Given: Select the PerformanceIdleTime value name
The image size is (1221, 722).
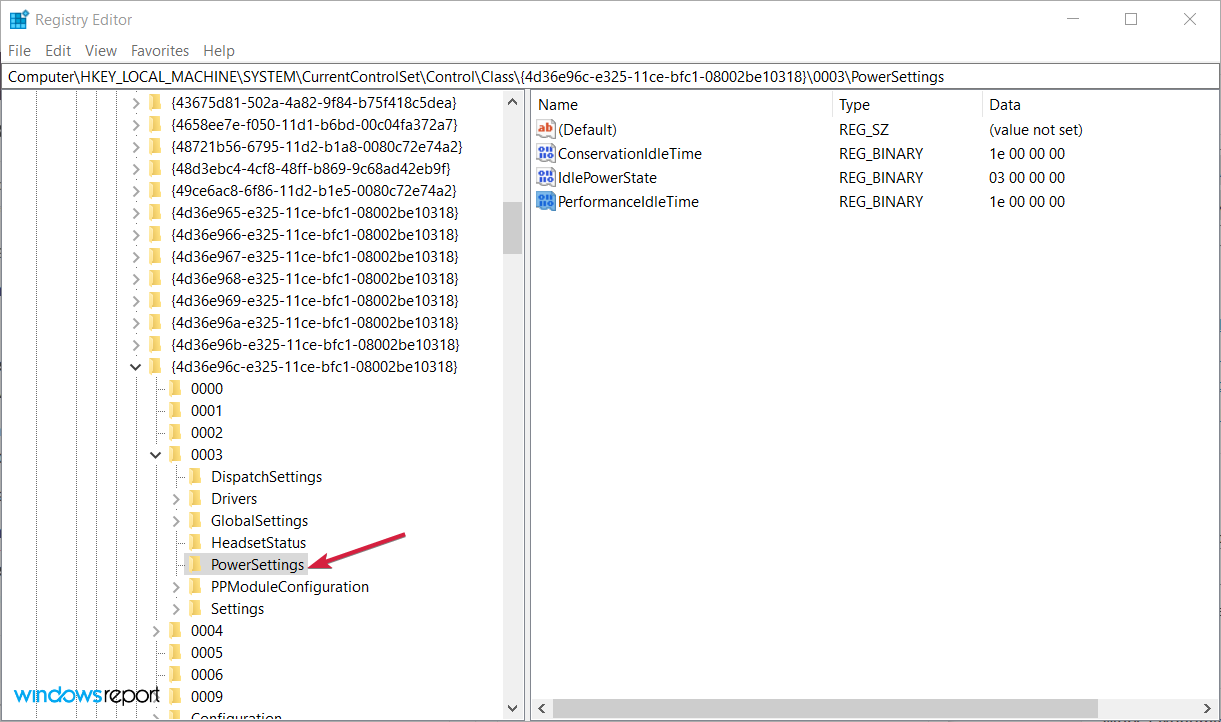Looking at the screenshot, I should (x=628, y=202).
